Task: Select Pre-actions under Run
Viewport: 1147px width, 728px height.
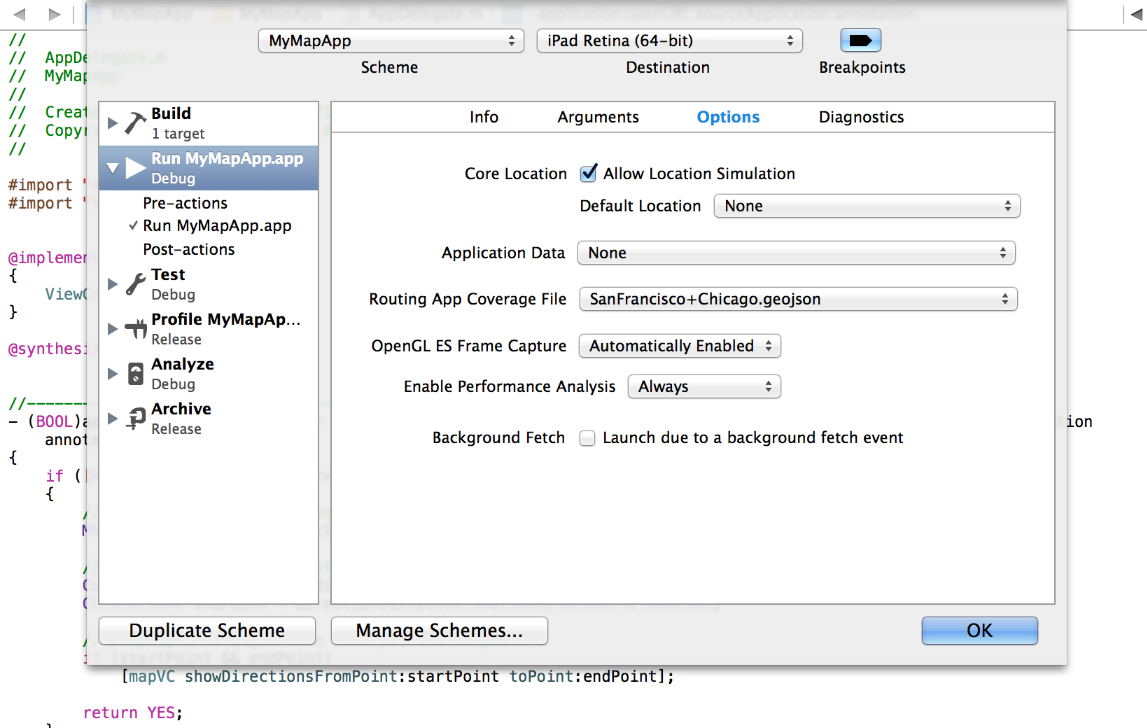Action: (185, 203)
